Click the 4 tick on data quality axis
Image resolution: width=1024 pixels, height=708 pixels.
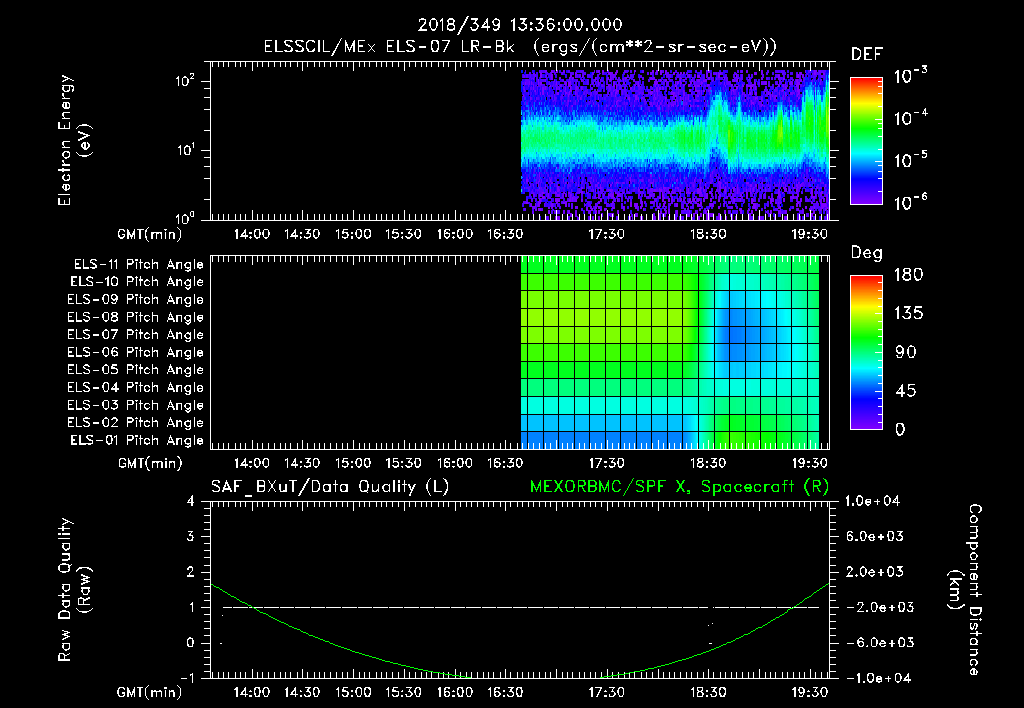click(x=191, y=501)
